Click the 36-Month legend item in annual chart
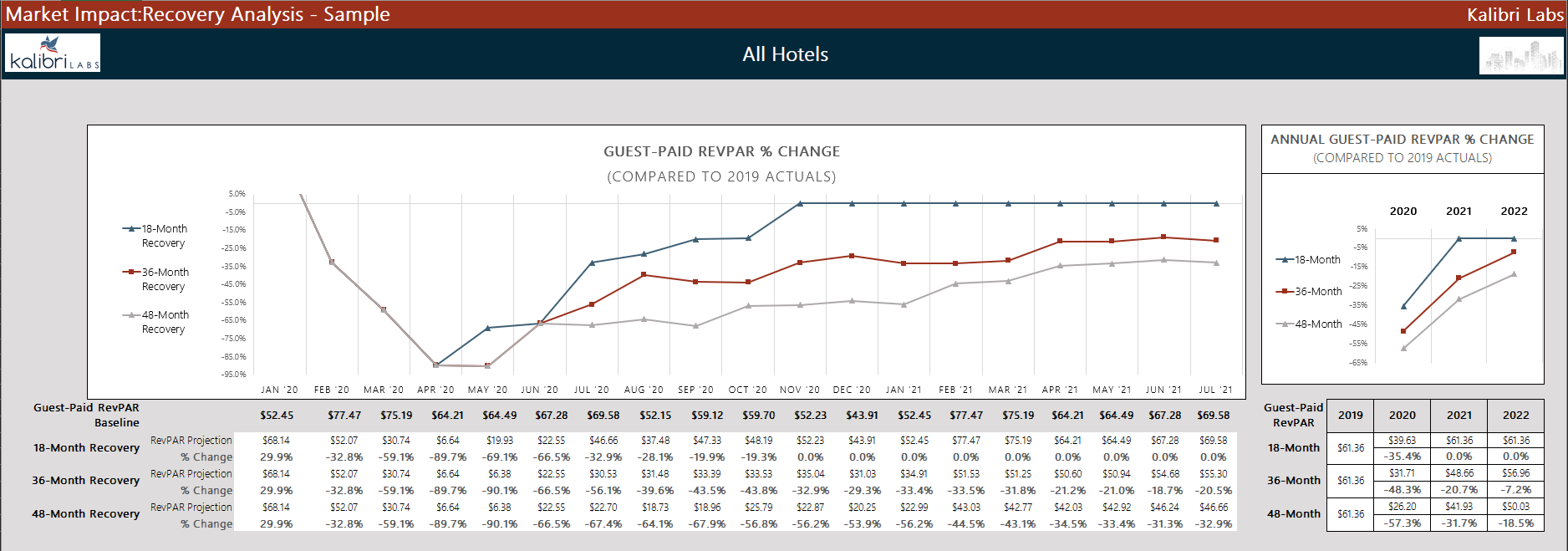This screenshot has height=551, width=1568. (x=1308, y=292)
